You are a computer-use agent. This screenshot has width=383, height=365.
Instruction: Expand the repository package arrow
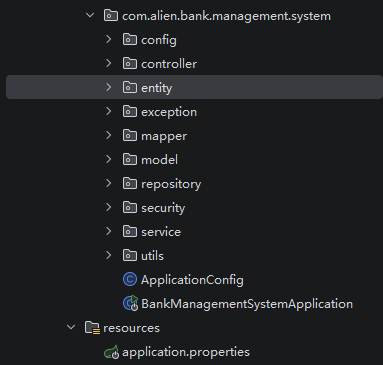(109, 183)
